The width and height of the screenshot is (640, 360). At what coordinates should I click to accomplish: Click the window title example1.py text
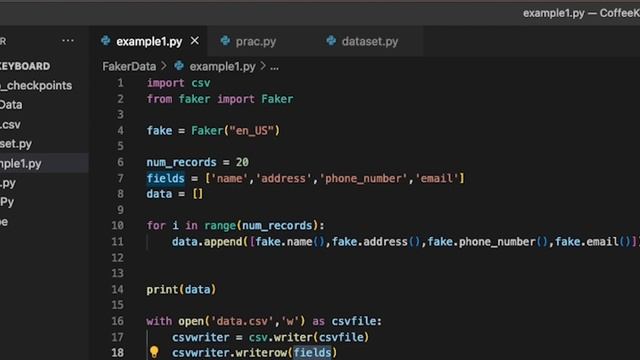coord(553,13)
